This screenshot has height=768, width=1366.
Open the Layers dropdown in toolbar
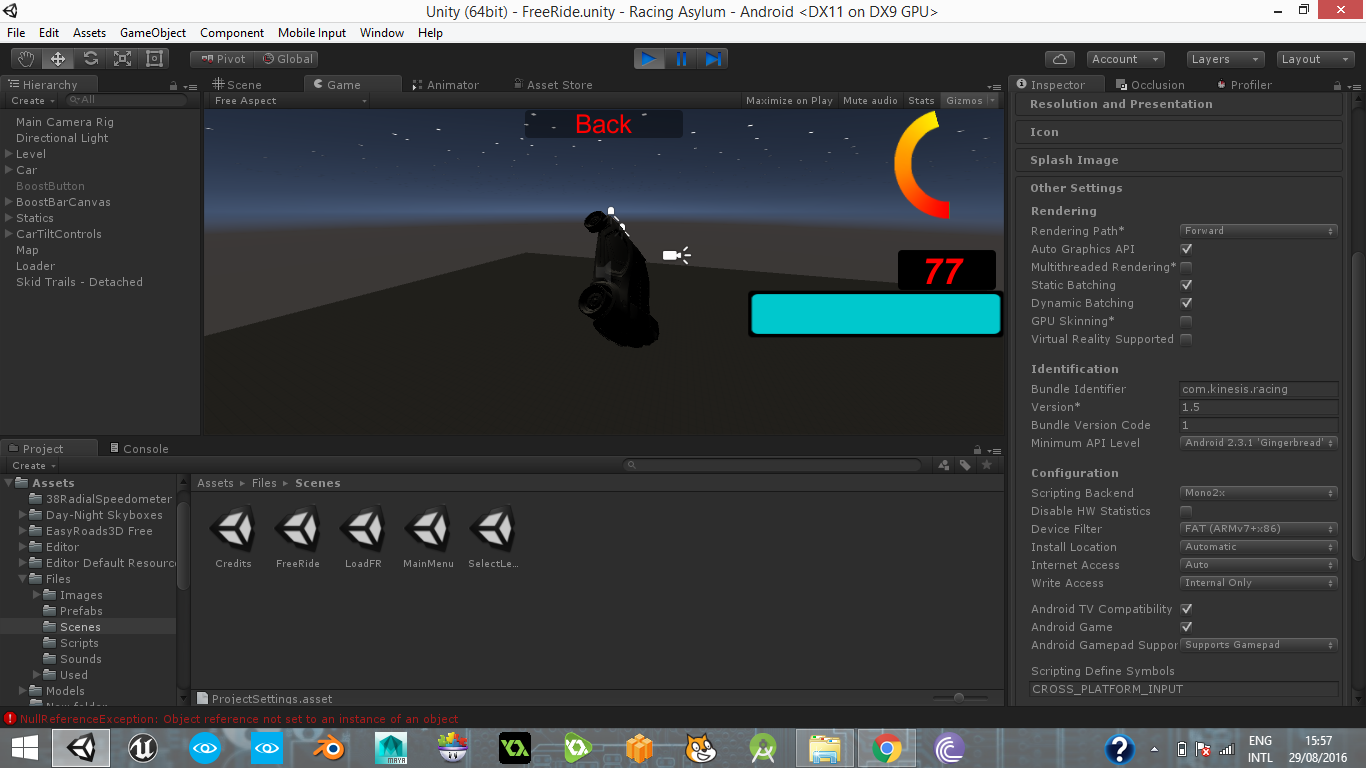[x=1224, y=59]
